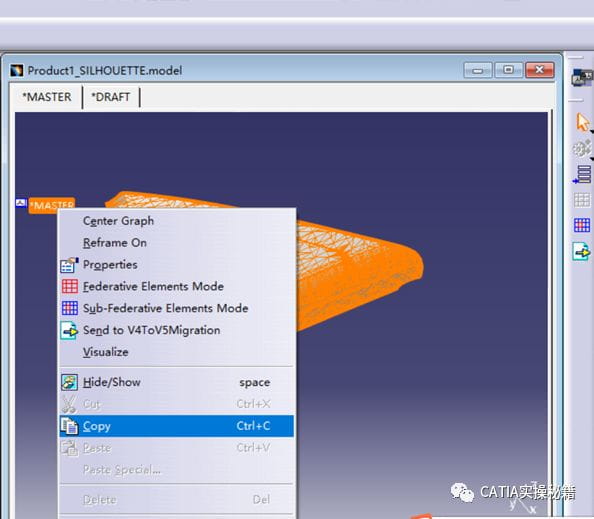Toggle Sub-Federative blue grid toolbar icon

point(582,225)
